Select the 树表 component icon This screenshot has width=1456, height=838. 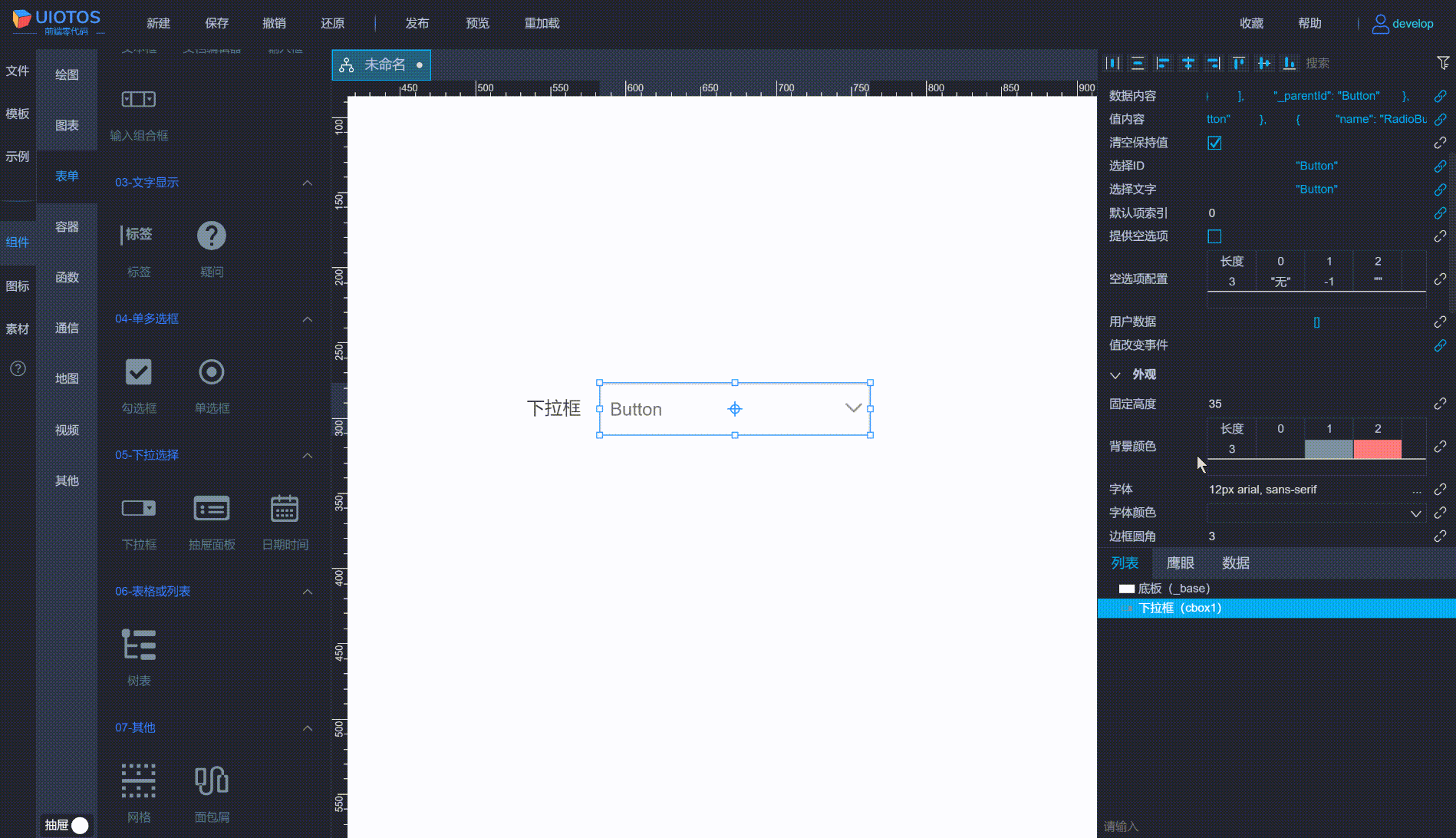pyautogui.click(x=138, y=645)
